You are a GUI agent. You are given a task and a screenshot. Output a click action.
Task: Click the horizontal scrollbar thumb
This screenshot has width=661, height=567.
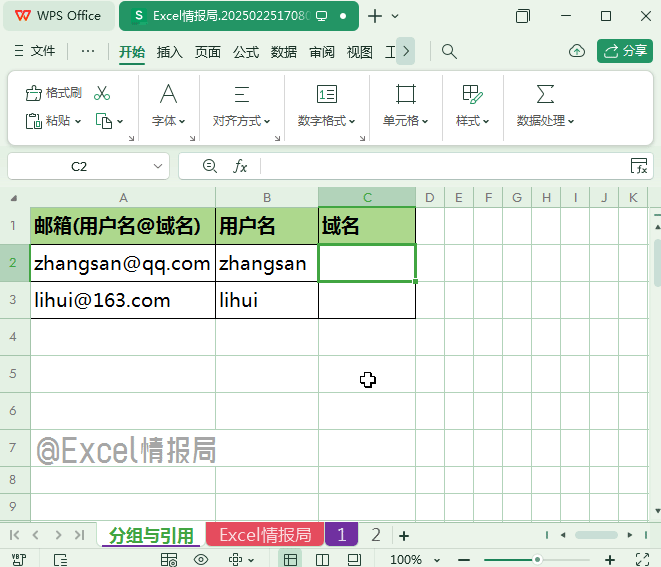[x=596, y=535]
